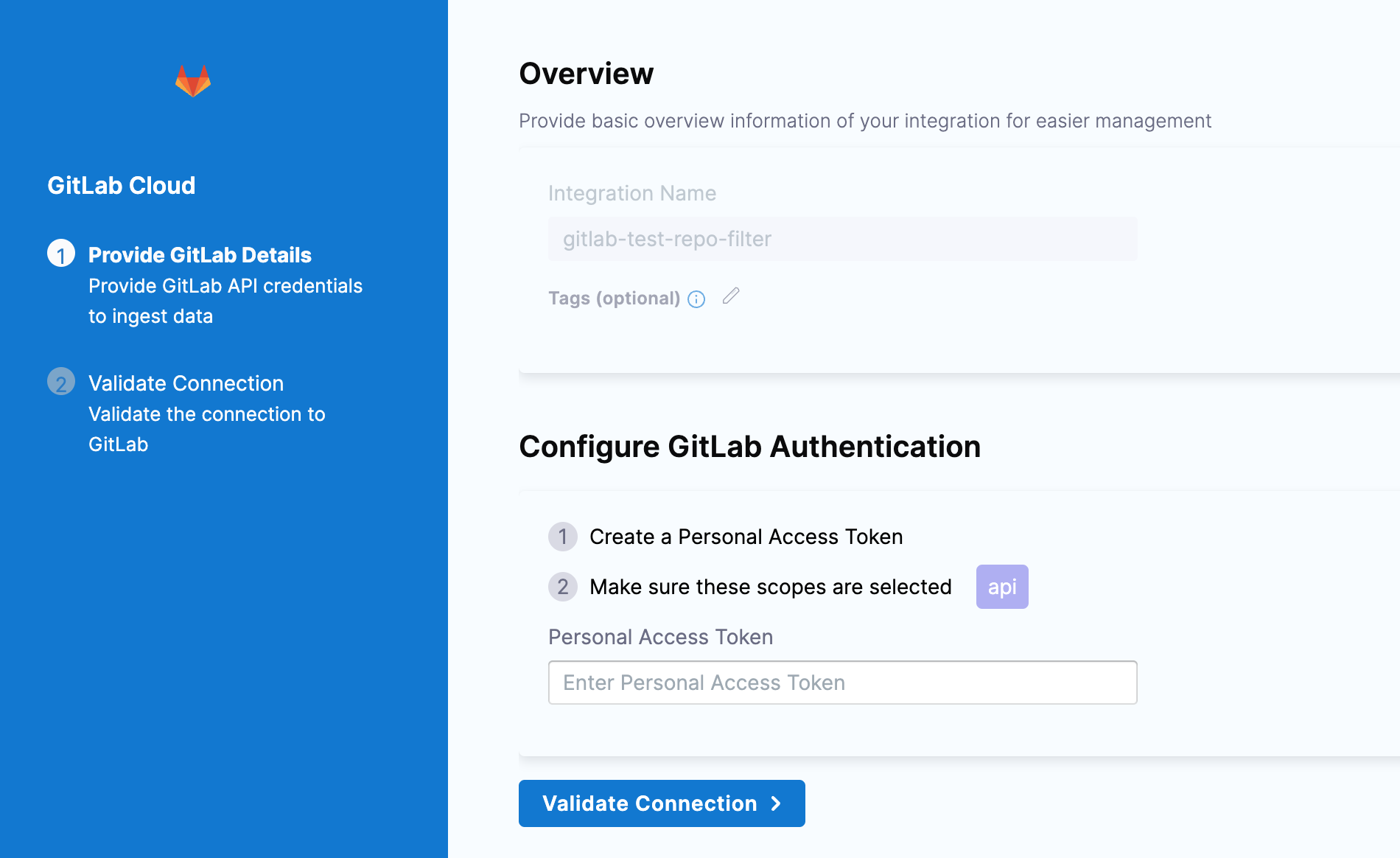The image size is (1400, 858).
Task: Edit tags using the pencil icon
Action: point(731,296)
